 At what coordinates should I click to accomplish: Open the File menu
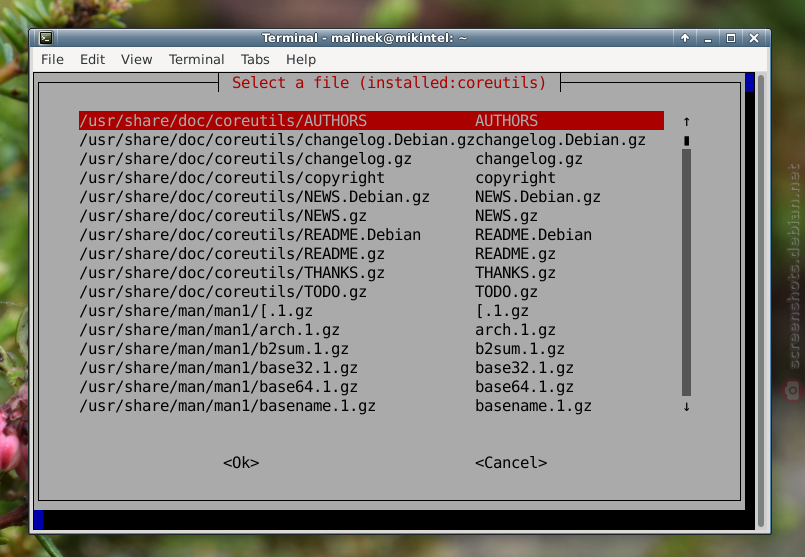pos(52,60)
